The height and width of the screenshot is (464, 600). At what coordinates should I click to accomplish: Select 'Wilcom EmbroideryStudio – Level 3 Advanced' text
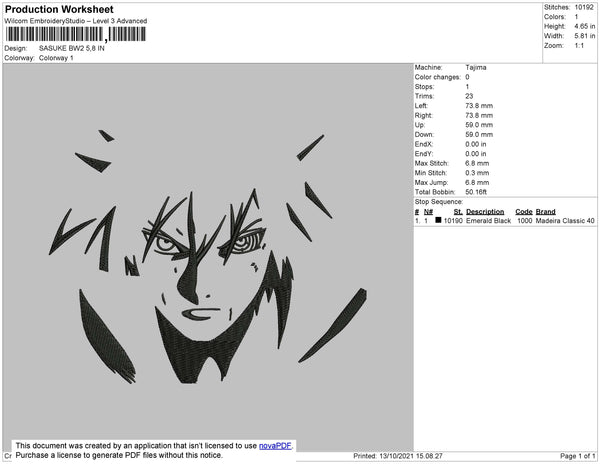76,21
